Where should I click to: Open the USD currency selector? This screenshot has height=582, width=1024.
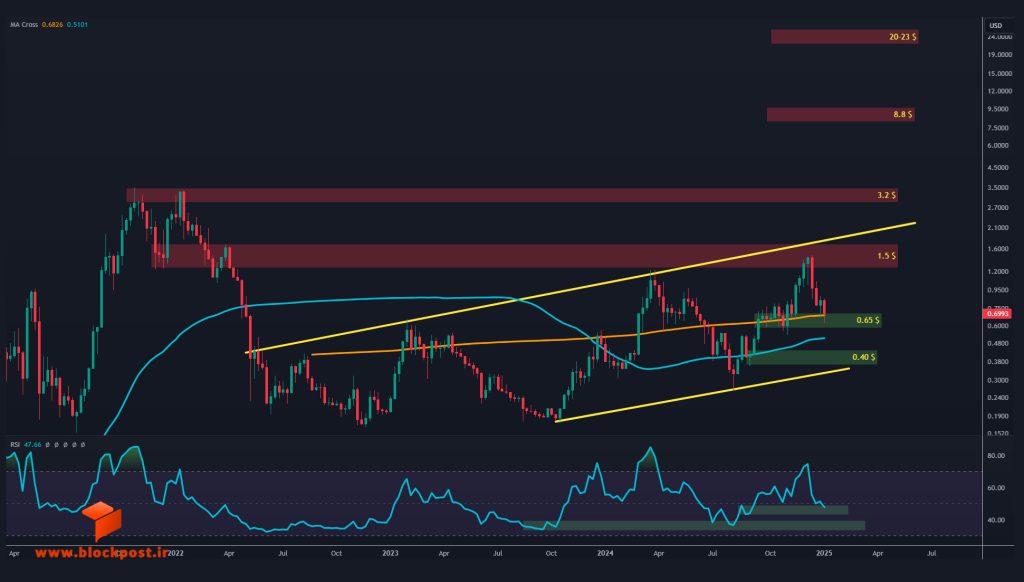click(995, 25)
